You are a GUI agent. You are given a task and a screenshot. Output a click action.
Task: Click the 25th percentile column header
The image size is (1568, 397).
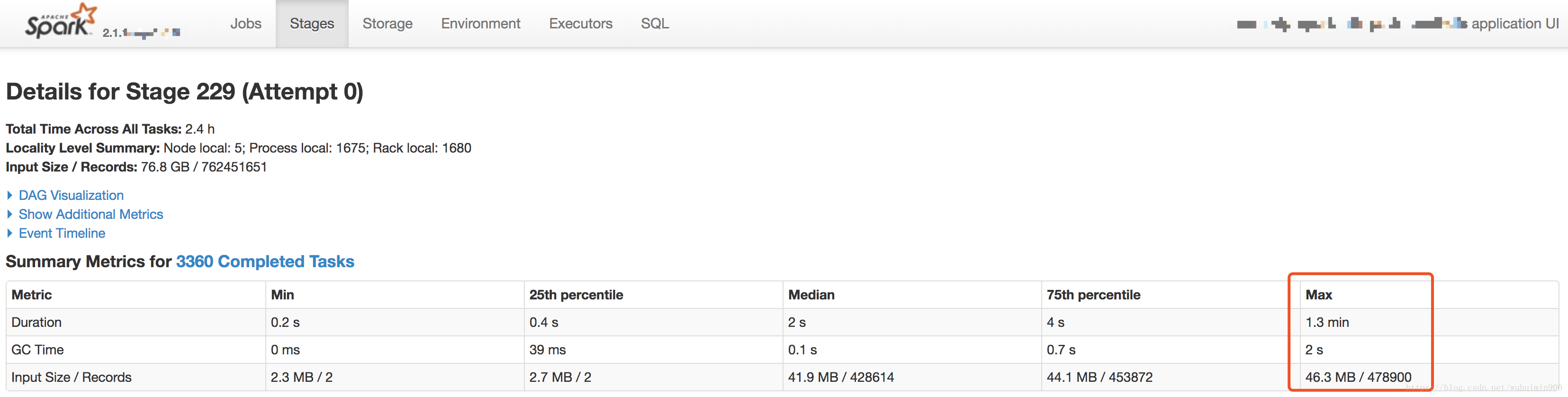576,295
